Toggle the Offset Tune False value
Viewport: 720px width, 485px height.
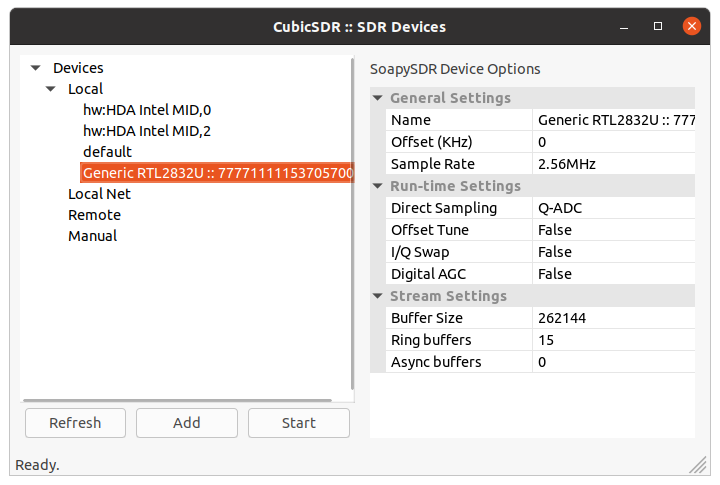614,230
